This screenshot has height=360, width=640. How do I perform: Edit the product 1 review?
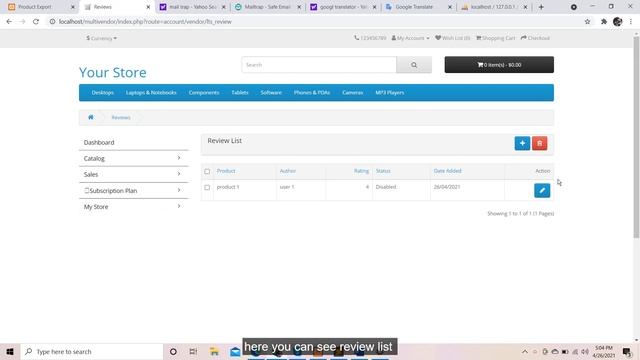(542, 190)
